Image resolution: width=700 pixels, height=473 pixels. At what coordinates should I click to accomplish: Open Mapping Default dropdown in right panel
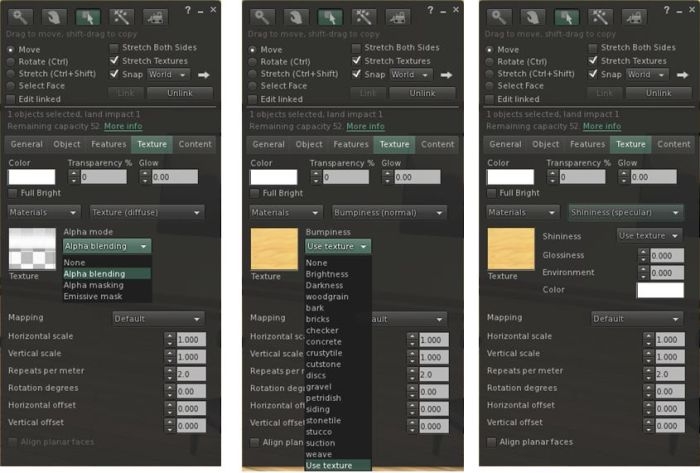[637, 319]
